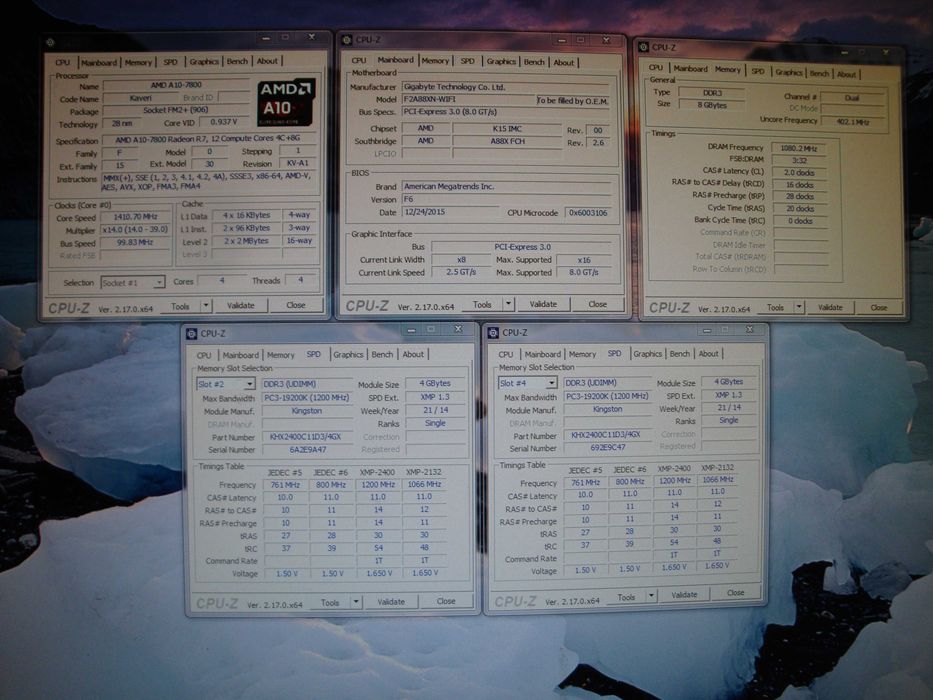Click the AMD A10 processor logo
The width and height of the screenshot is (933, 700).
point(286,102)
